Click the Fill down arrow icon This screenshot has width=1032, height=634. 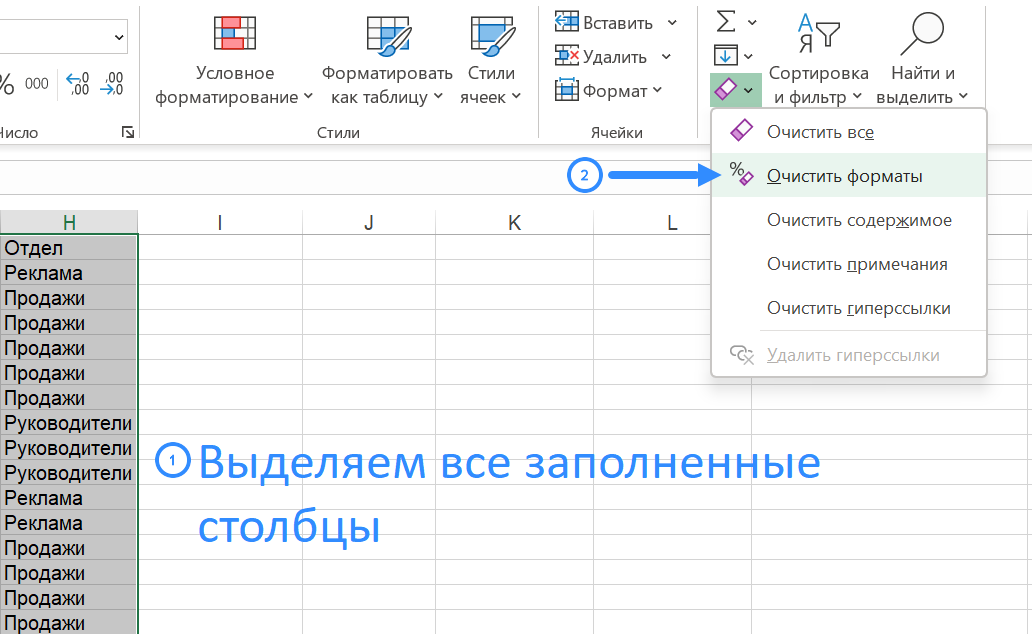726,56
